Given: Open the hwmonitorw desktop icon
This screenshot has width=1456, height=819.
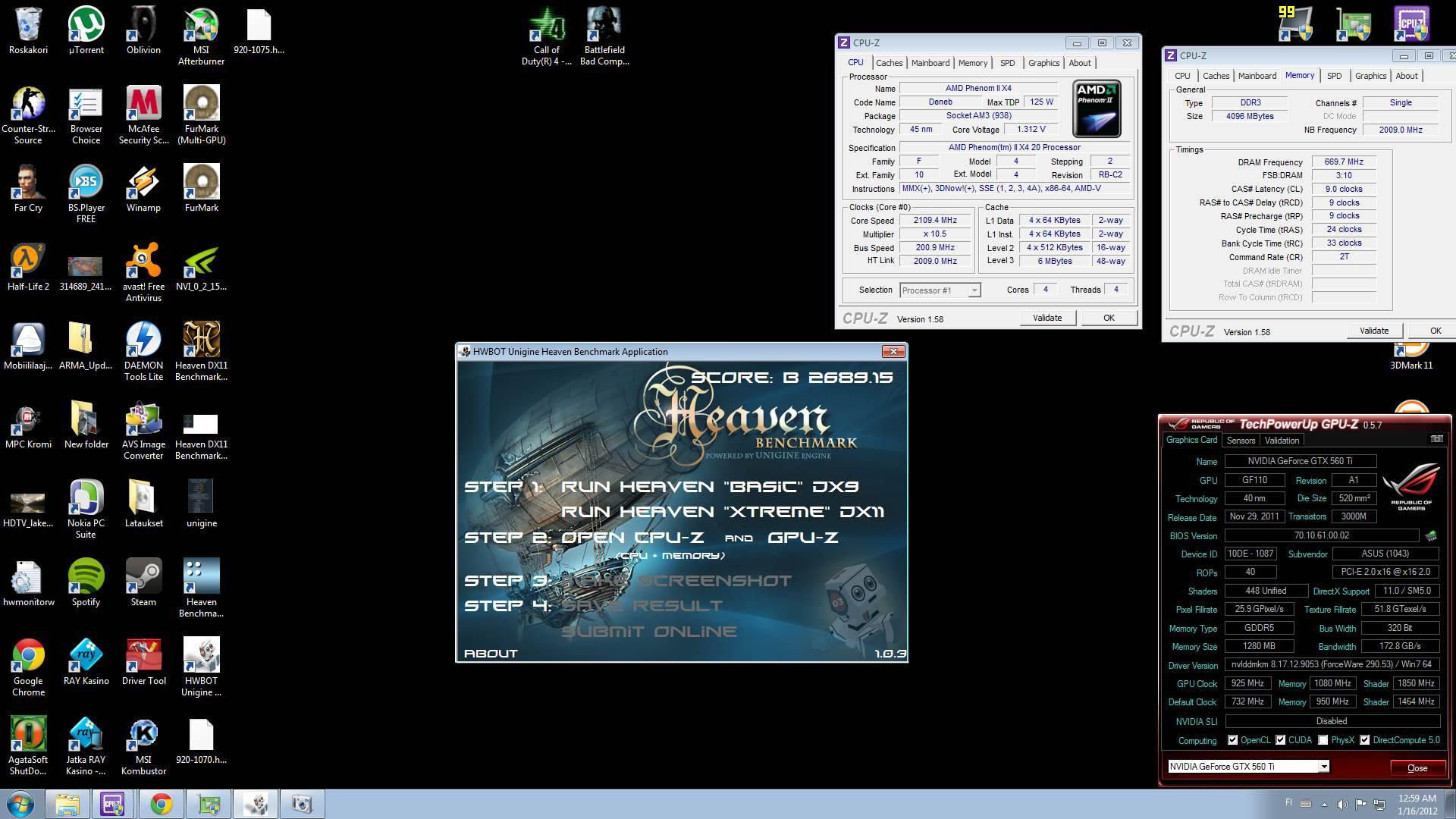Looking at the screenshot, I should pos(28,582).
